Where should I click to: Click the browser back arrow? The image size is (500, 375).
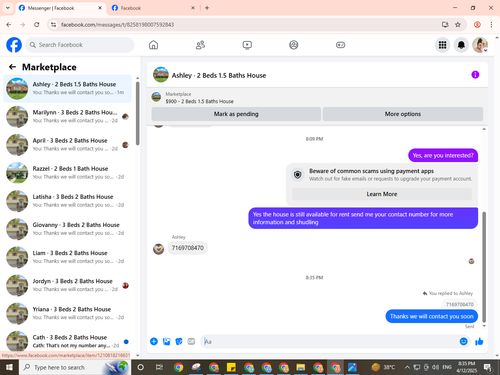(x=9, y=25)
